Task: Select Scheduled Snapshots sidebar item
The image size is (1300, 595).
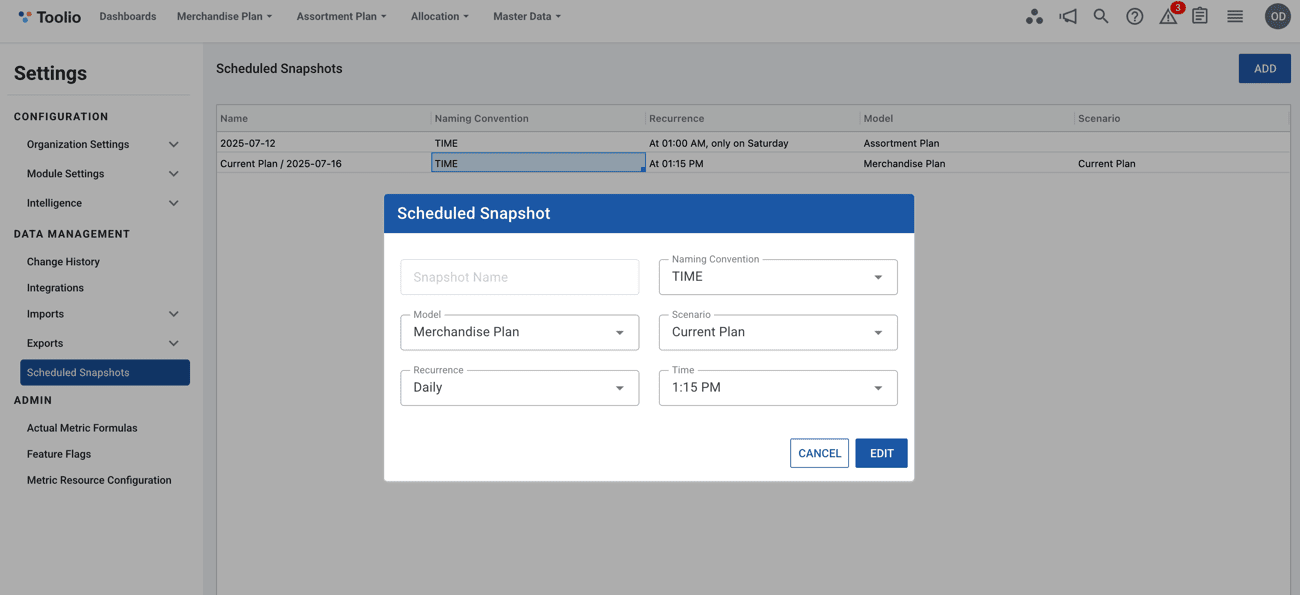Action: (x=105, y=372)
